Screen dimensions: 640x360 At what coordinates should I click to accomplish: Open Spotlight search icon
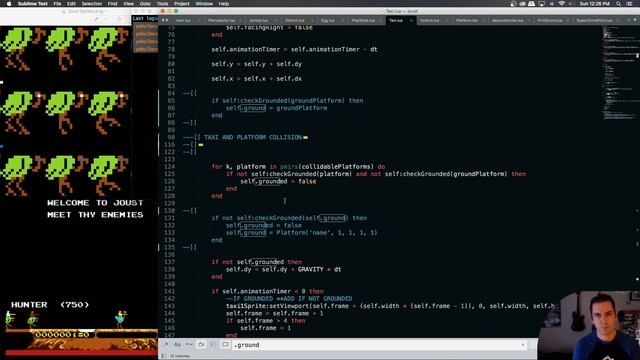click(x=619, y=4)
